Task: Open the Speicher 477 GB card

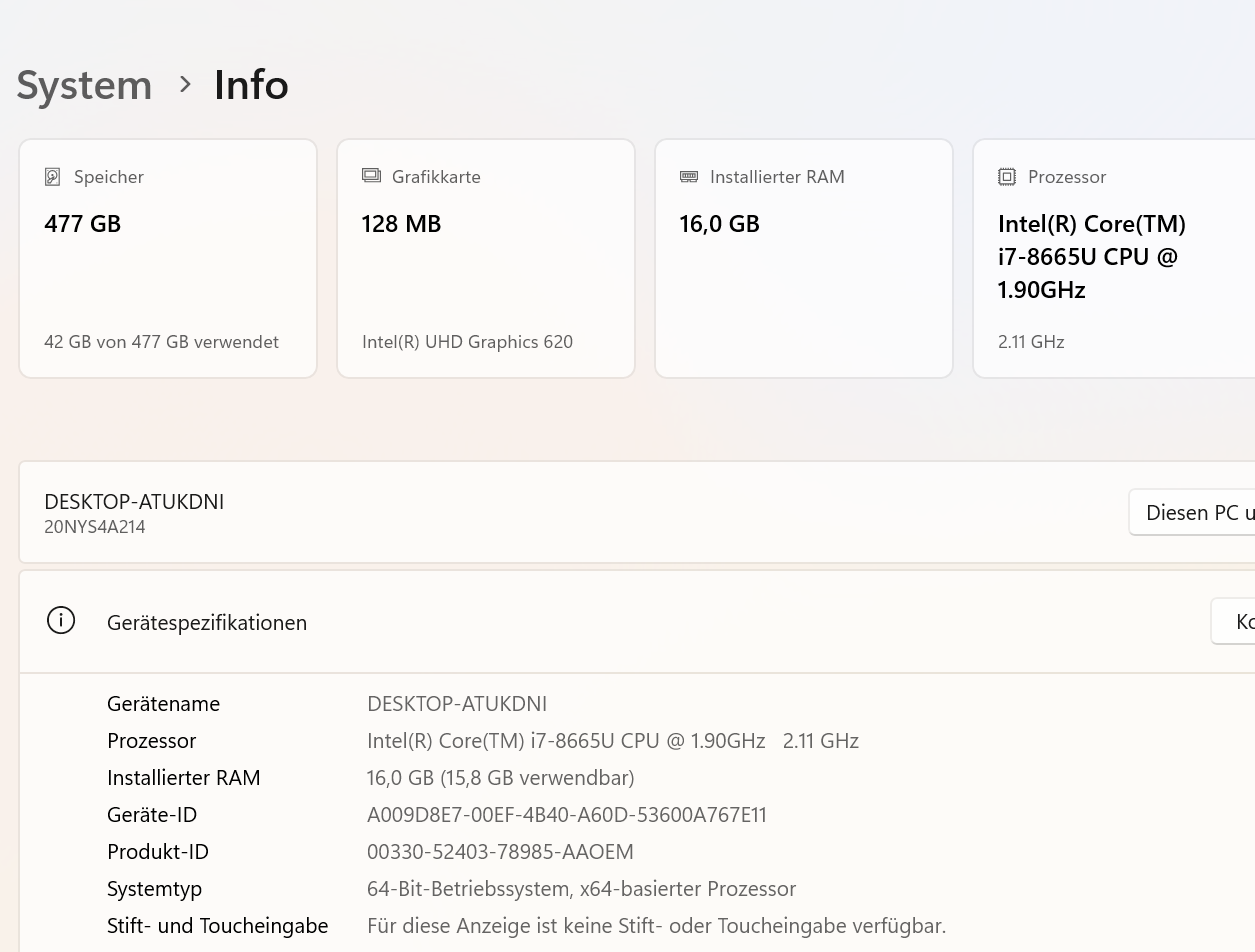Action: (x=168, y=258)
